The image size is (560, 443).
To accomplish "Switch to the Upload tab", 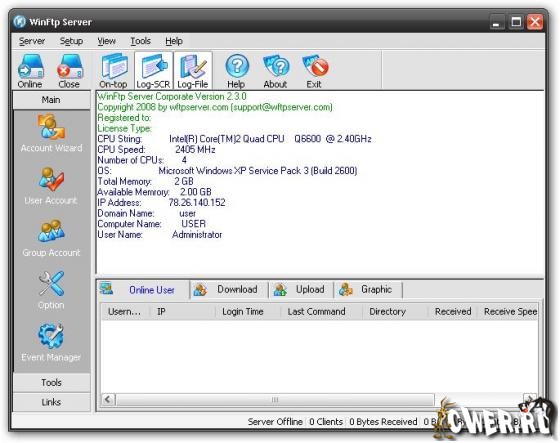I will [x=302, y=290].
